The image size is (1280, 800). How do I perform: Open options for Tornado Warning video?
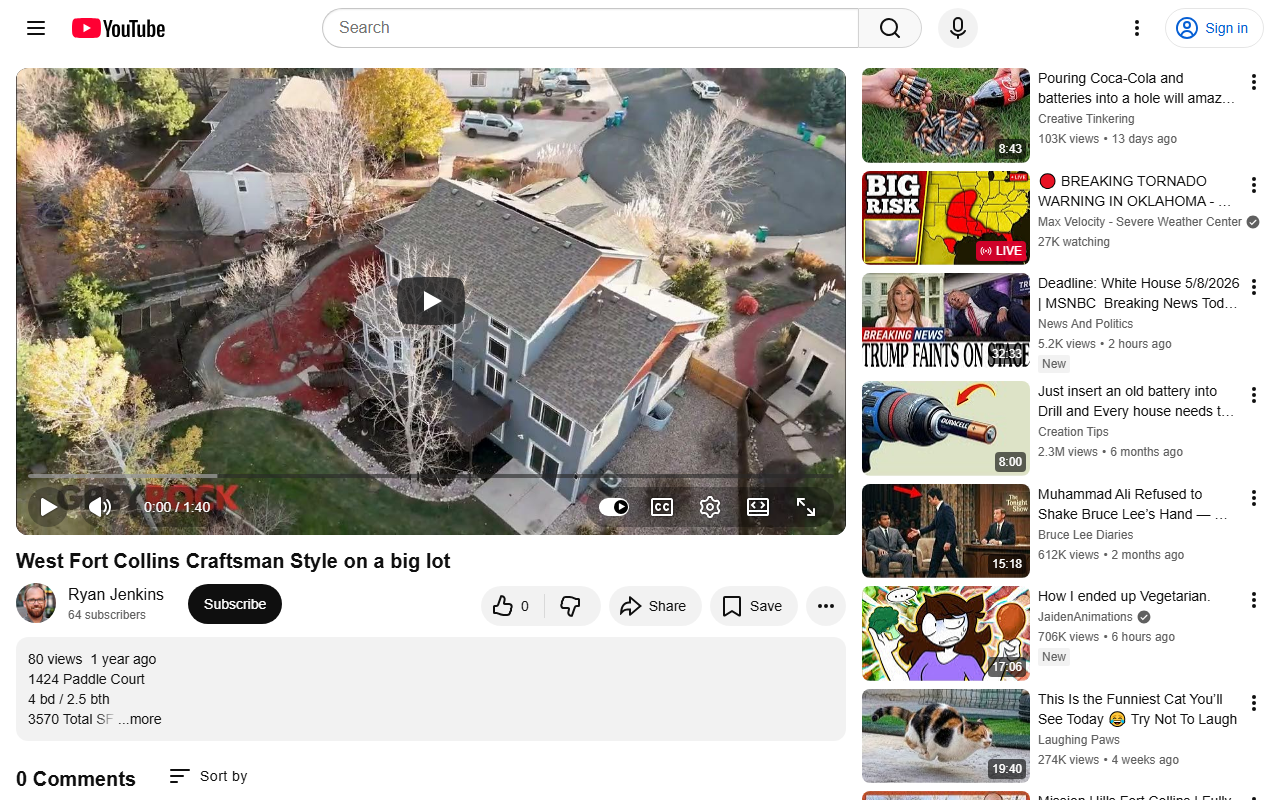click(x=1253, y=185)
